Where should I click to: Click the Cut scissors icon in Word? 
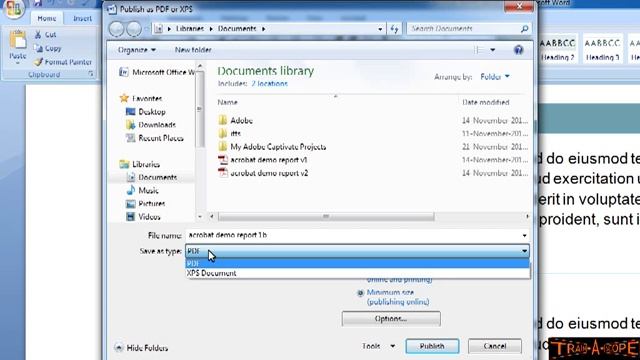(x=38, y=35)
